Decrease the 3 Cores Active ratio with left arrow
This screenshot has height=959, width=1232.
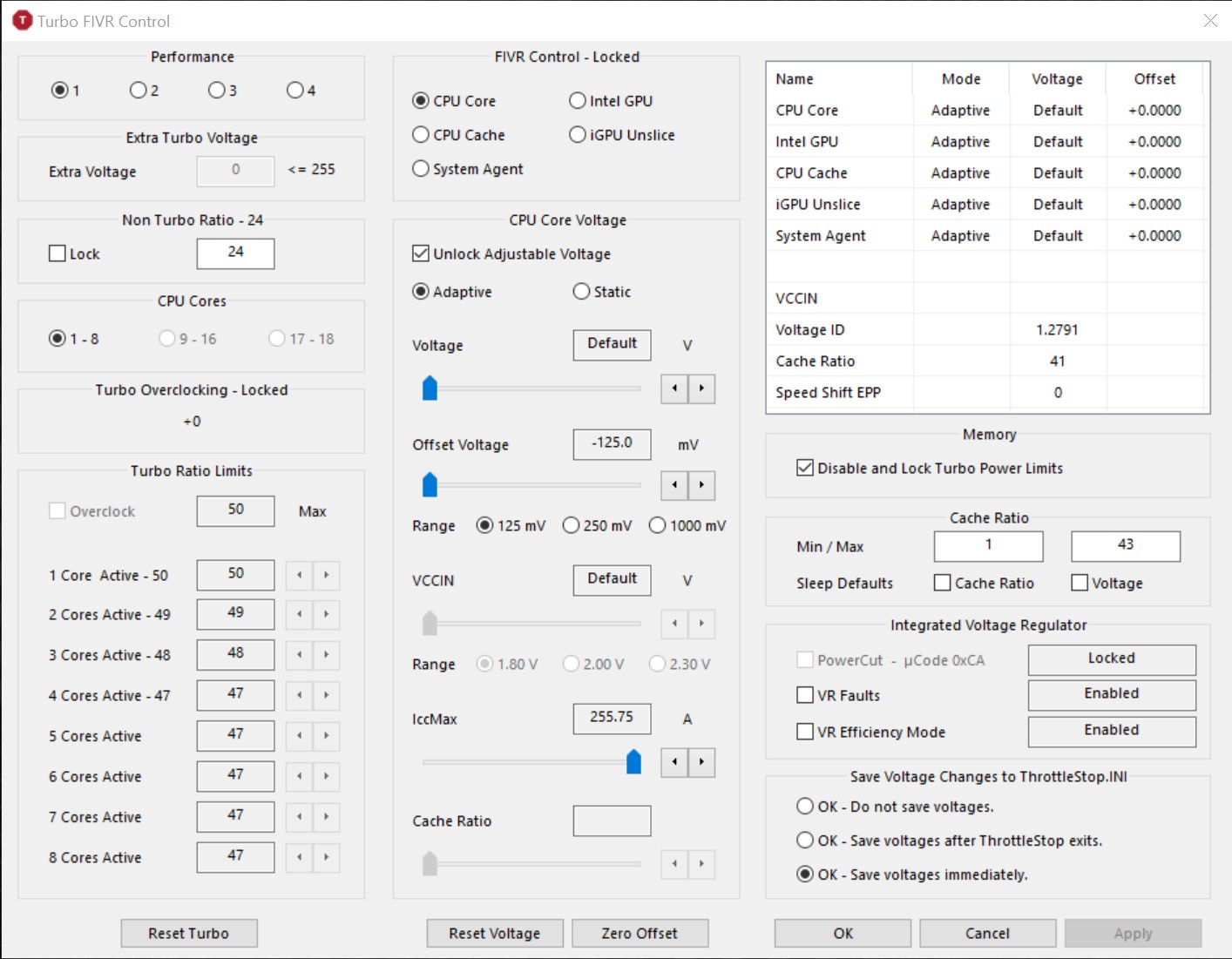(299, 655)
